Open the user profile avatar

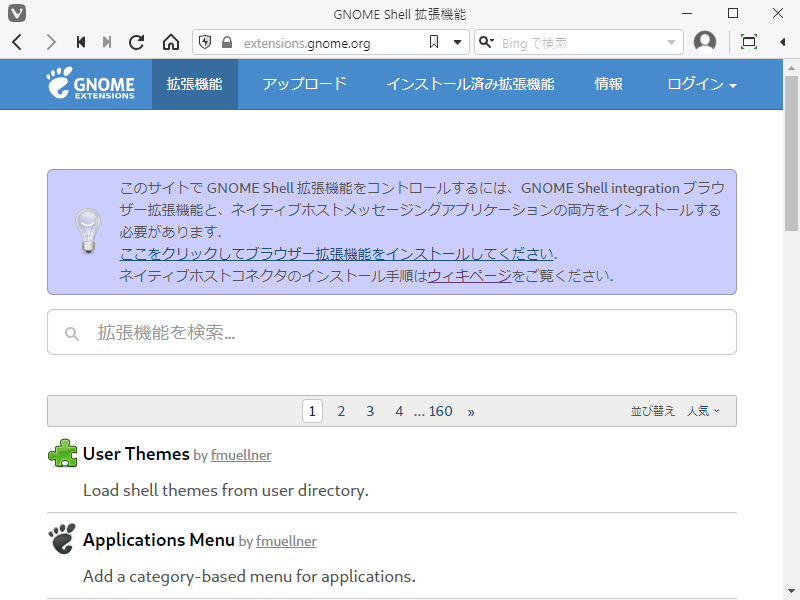tap(705, 42)
